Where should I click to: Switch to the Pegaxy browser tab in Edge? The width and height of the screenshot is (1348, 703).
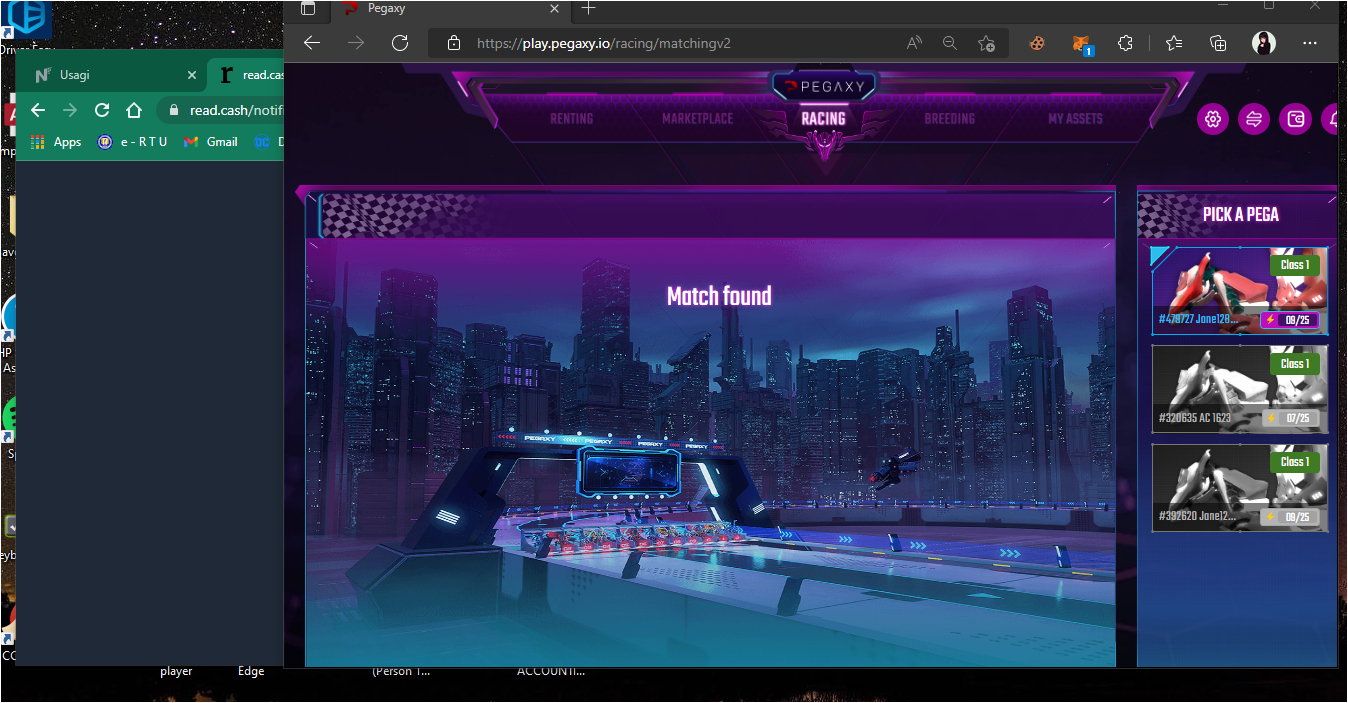click(450, 9)
